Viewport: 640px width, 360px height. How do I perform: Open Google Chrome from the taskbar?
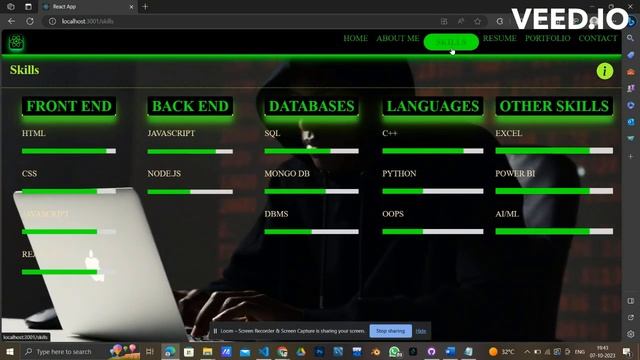point(282,351)
